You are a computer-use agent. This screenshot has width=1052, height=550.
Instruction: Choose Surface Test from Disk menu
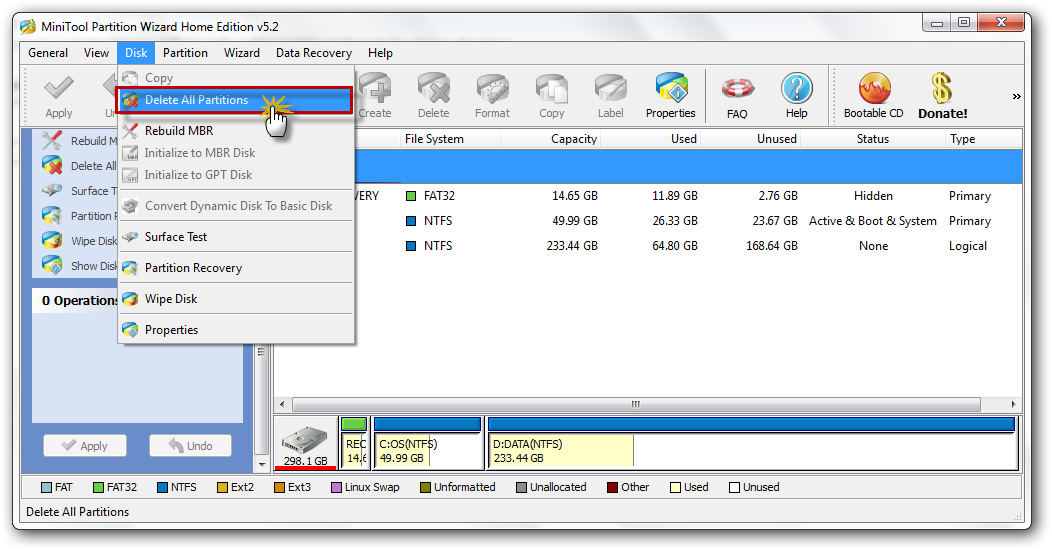pos(235,237)
